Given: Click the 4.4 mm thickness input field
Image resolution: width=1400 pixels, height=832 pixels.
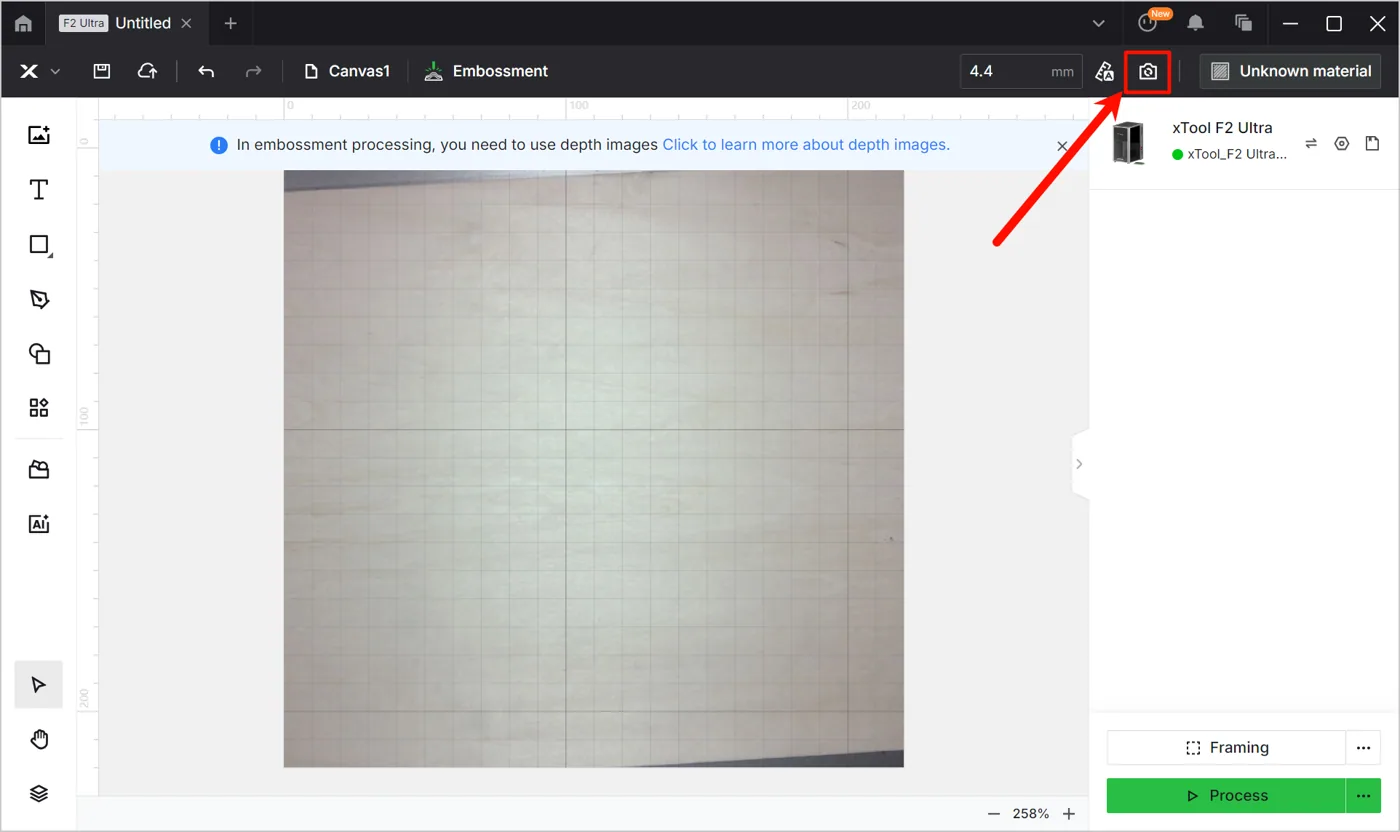Looking at the screenshot, I should click(1021, 71).
